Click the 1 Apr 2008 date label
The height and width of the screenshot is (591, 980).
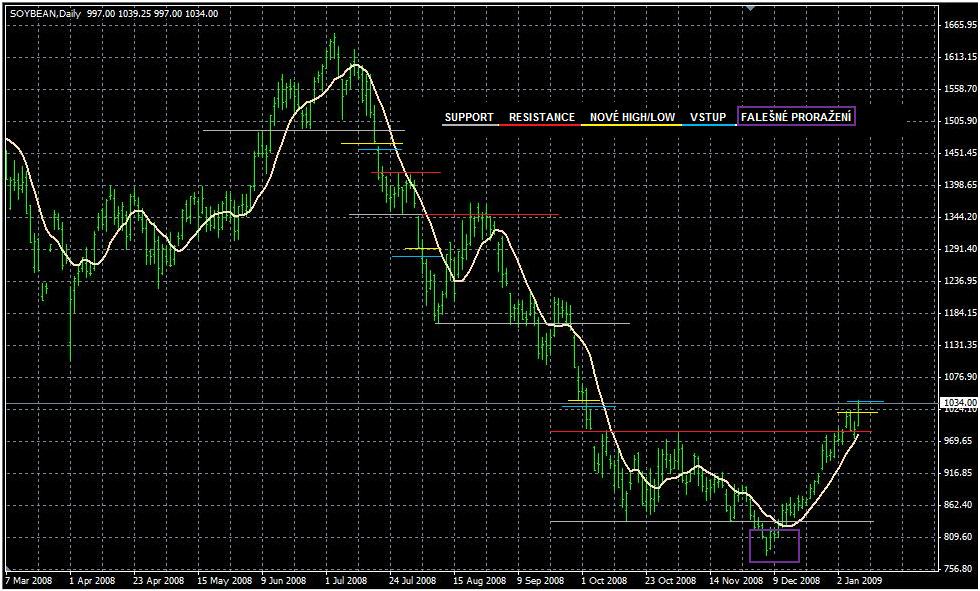(x=94, y=580)
